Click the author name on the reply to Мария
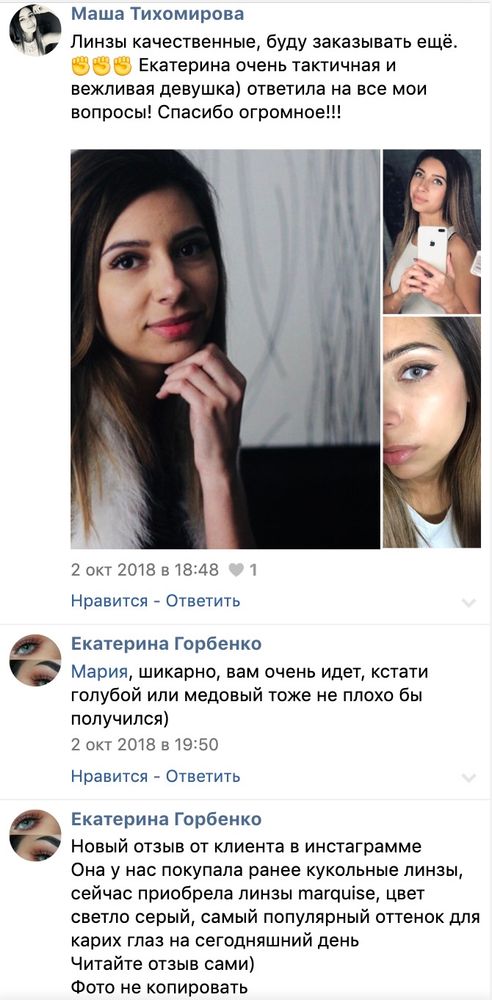Image resolution: width=492 pixels, height=1000 pixels. pyautogui.click(x=166, y=643)
